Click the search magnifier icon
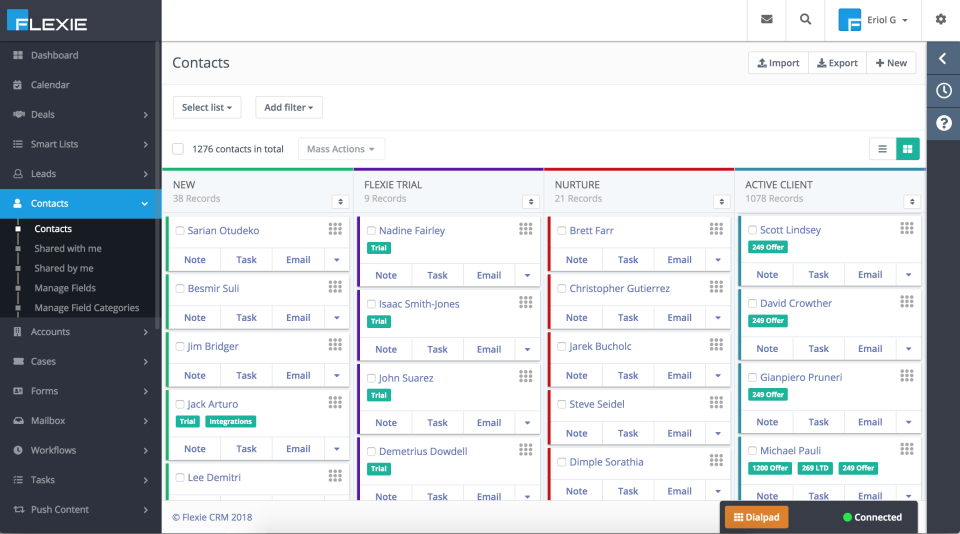The height and width of the screenshot is (534, 960). (806, 20)
